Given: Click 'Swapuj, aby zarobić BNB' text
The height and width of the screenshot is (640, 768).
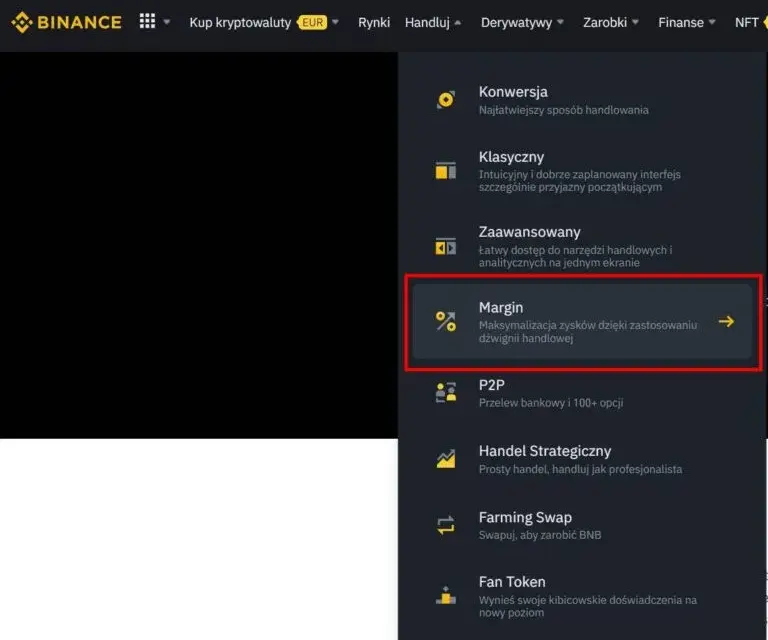Looking at the screenshot, I should point(540,535).
